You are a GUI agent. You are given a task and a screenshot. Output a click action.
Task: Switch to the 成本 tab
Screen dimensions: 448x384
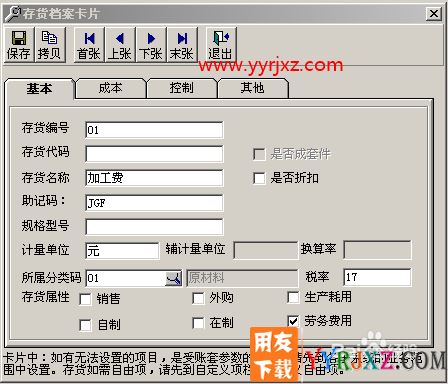coord(111,88)
